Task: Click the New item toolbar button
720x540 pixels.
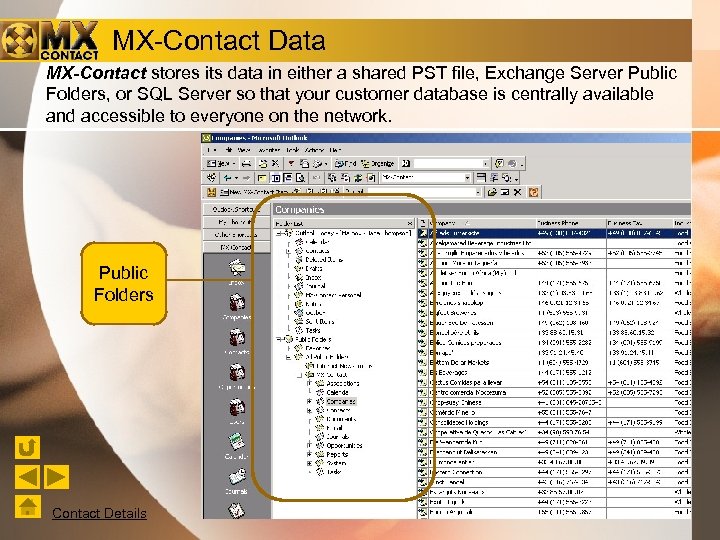Action: [218, 163]
